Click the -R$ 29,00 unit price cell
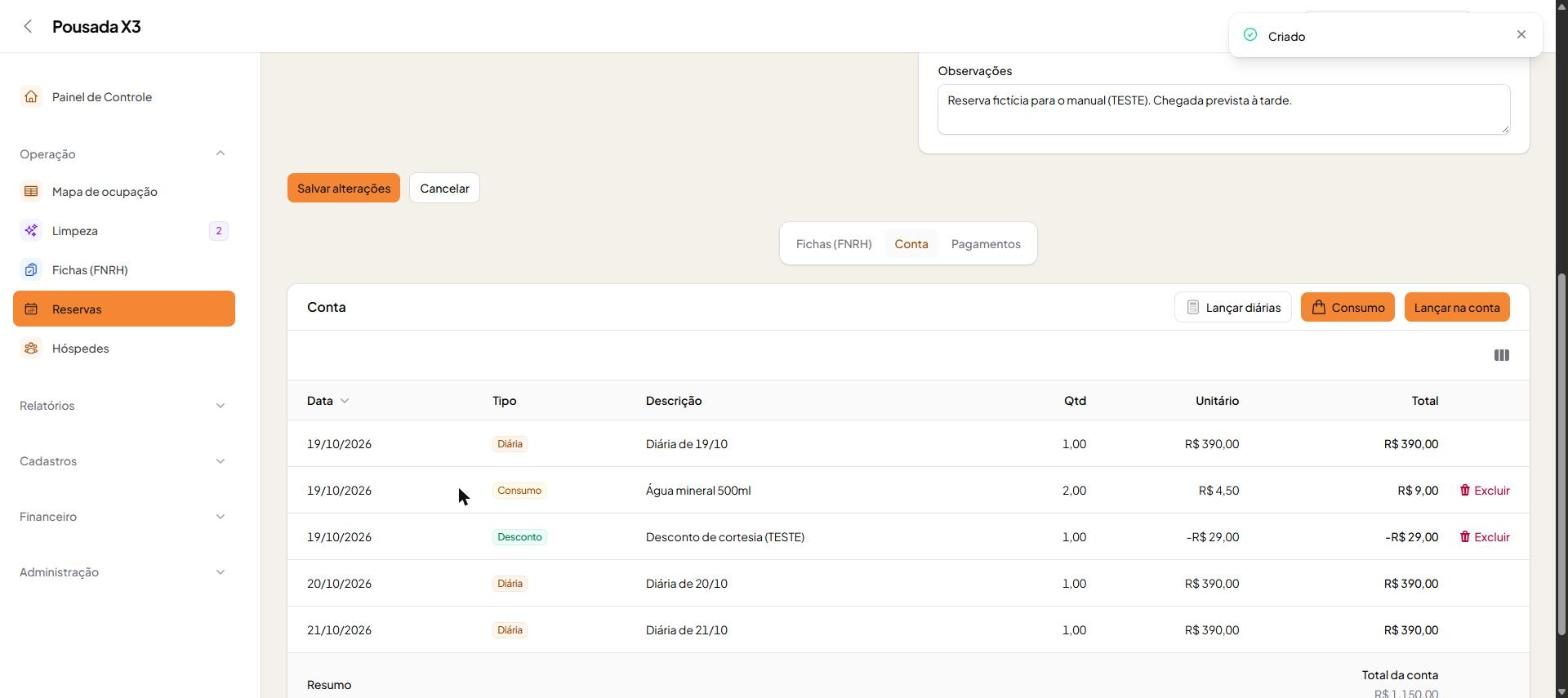The width and height of the screenshot is (1568, 698). (1212, 537)
